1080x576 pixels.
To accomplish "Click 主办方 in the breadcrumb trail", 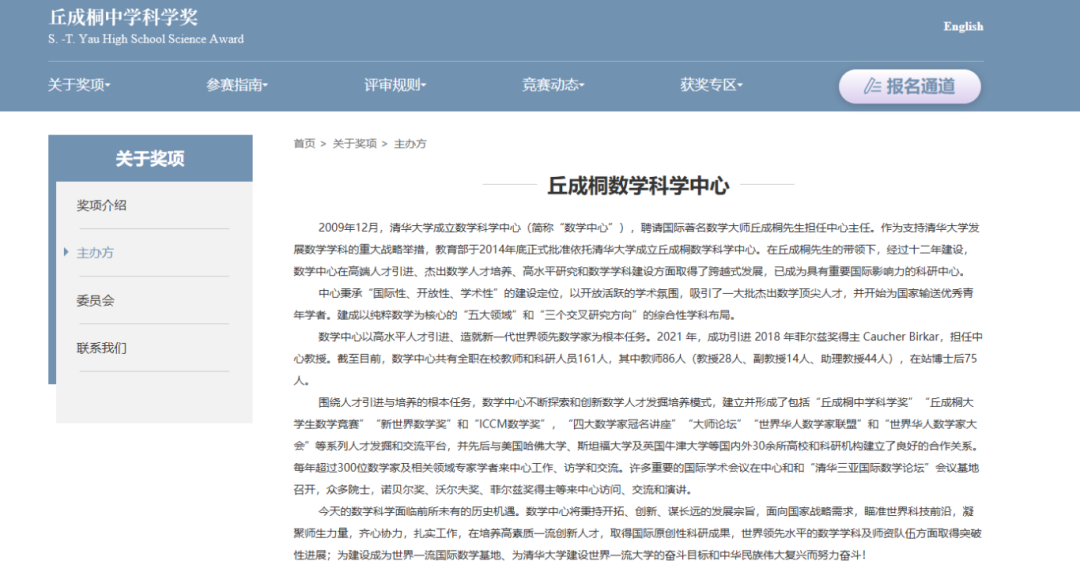I will click(408, 143).
